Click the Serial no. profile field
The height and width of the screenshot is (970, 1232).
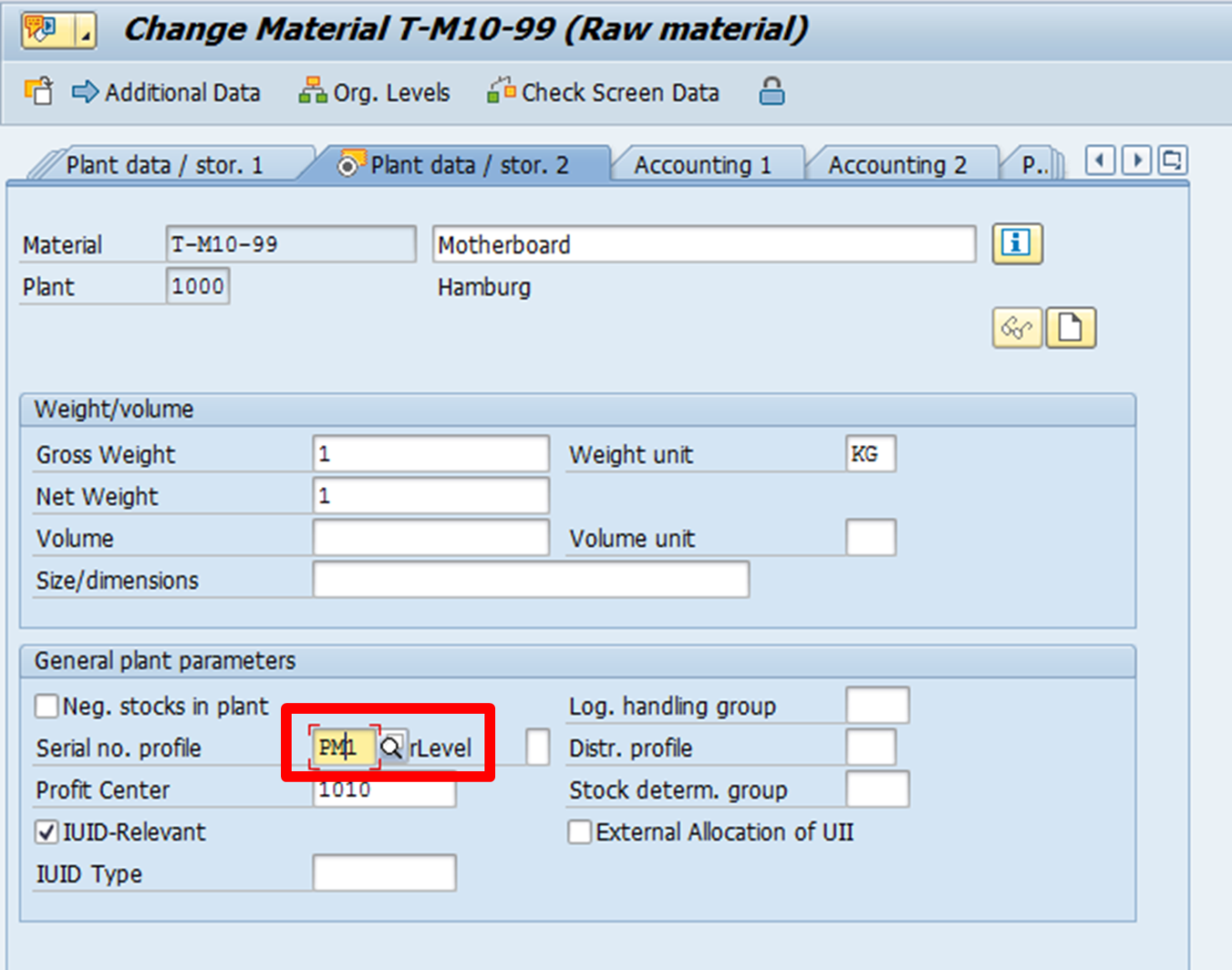344,747
